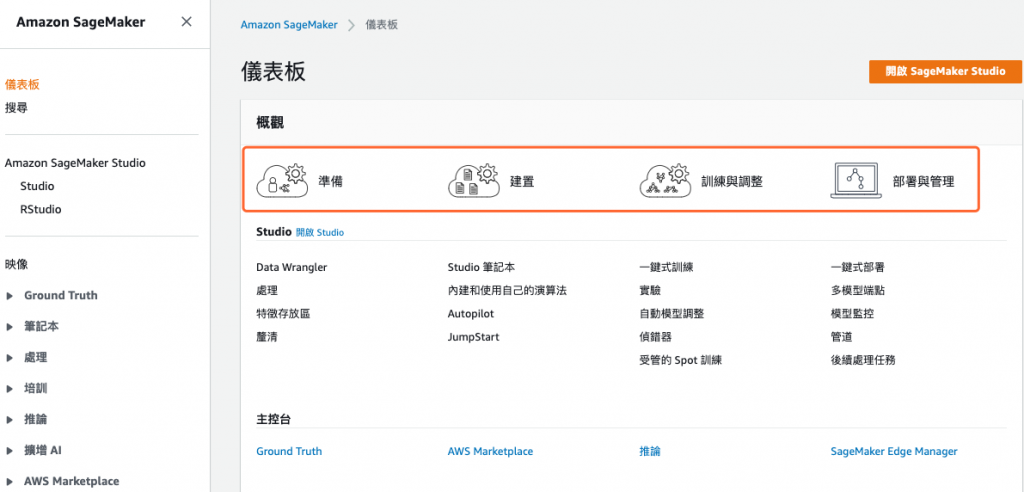1024x492 pixels.
Task: Open 搜尋 in the sidebar
Action: pos(16,108)
